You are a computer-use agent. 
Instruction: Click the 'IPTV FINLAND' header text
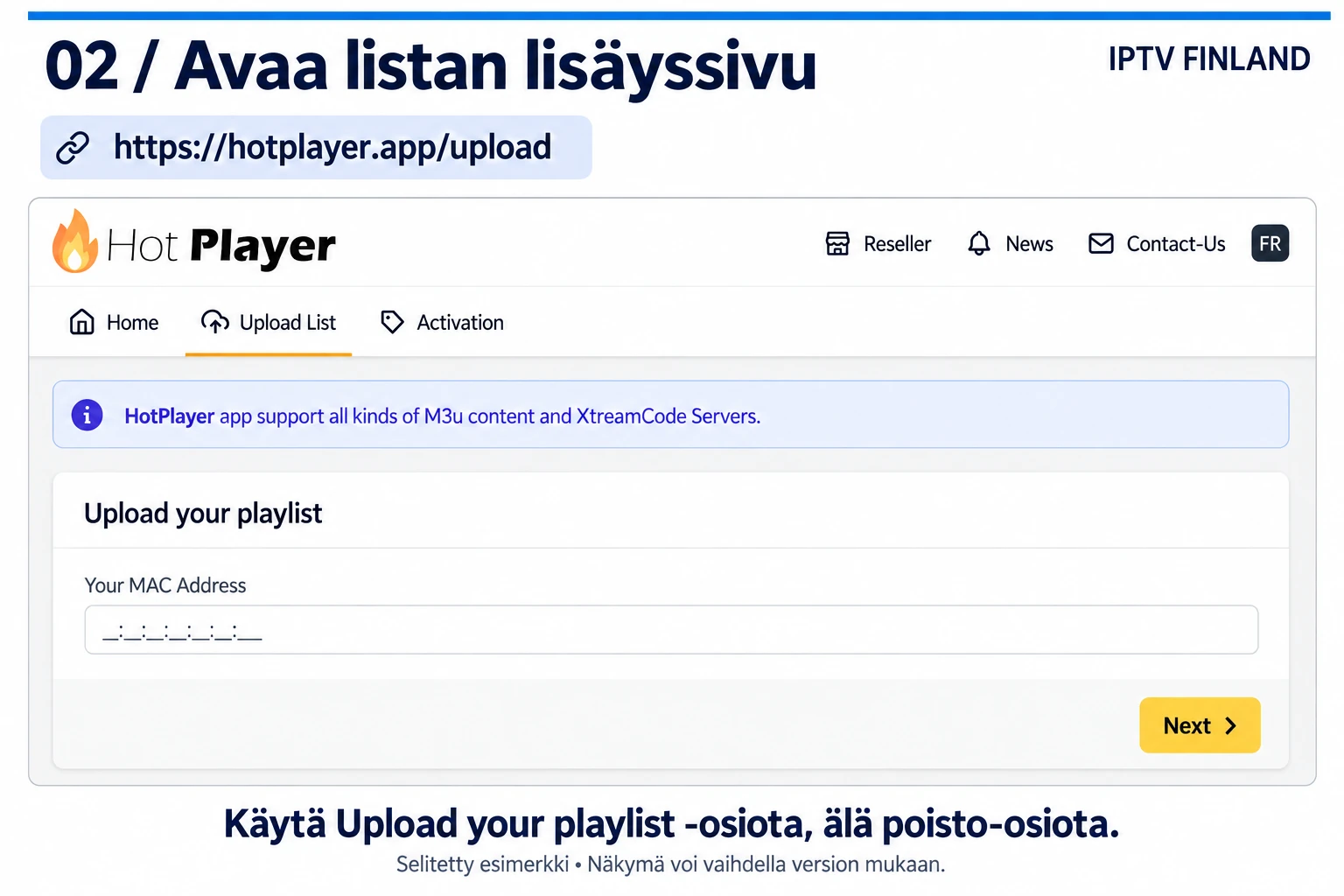1209,59
